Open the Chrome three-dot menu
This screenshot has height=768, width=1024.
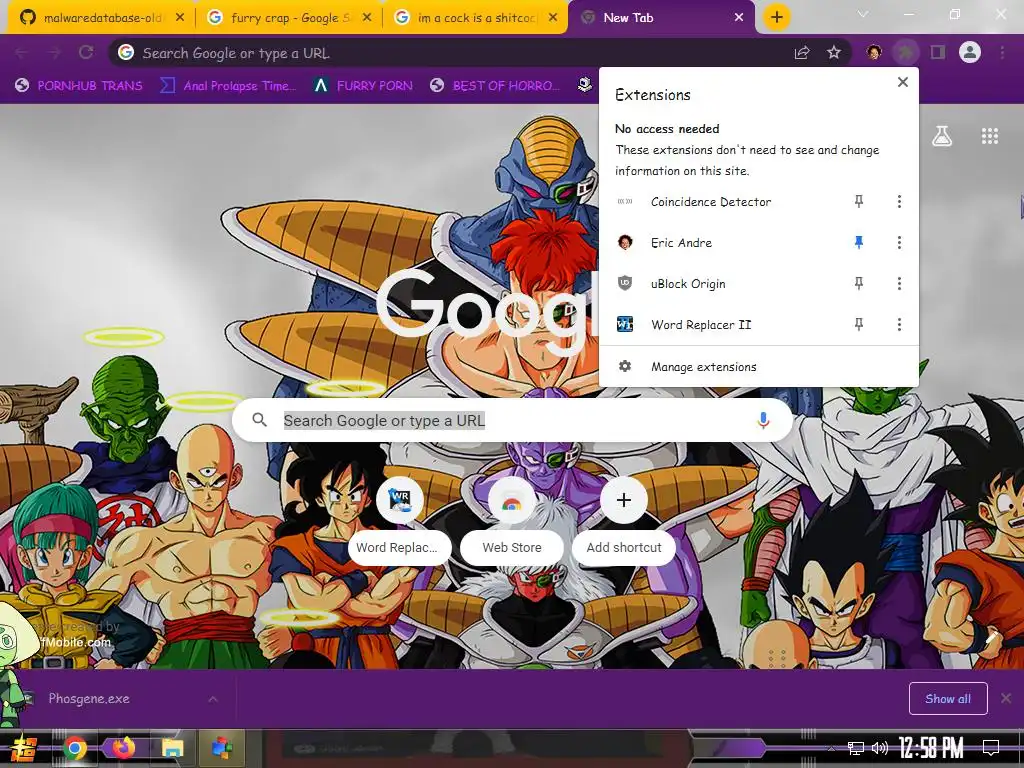coord(1002,52)
